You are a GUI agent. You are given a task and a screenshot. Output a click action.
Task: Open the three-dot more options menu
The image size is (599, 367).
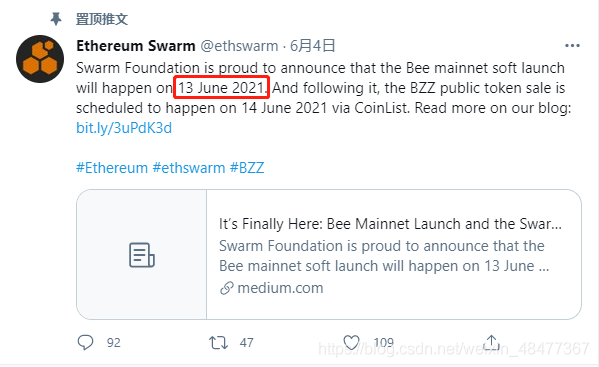click(x=572, y=46)
